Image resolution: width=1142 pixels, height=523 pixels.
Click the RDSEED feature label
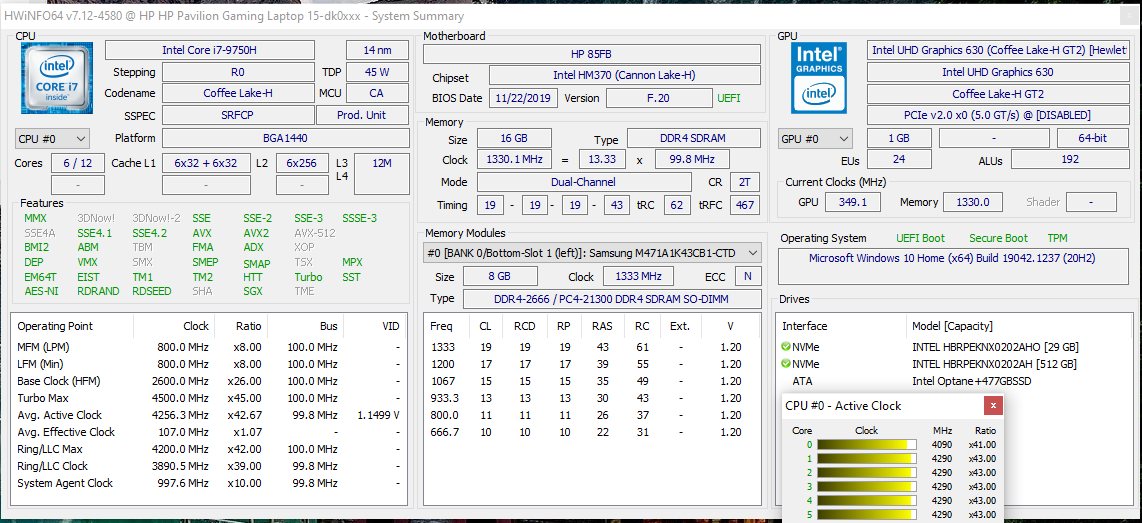point(151,291)
